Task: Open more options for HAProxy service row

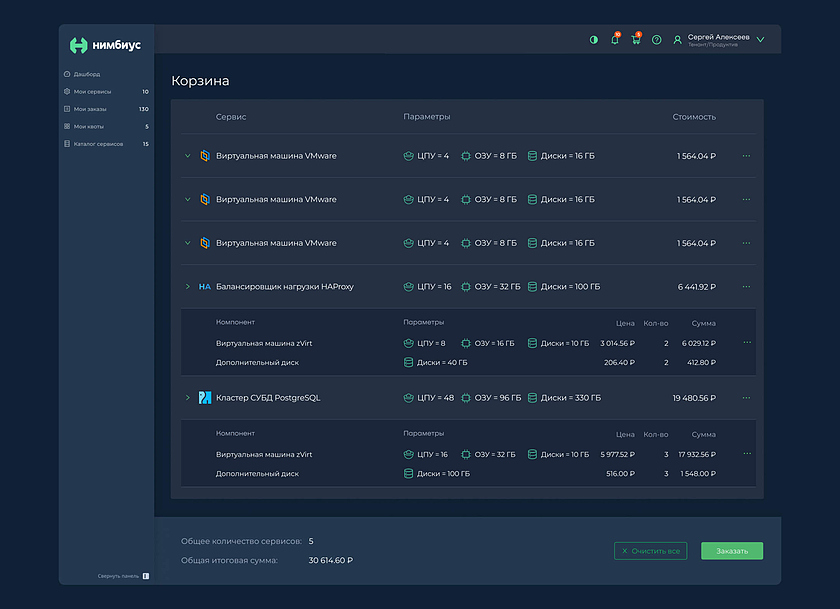Action: [746, 287]
